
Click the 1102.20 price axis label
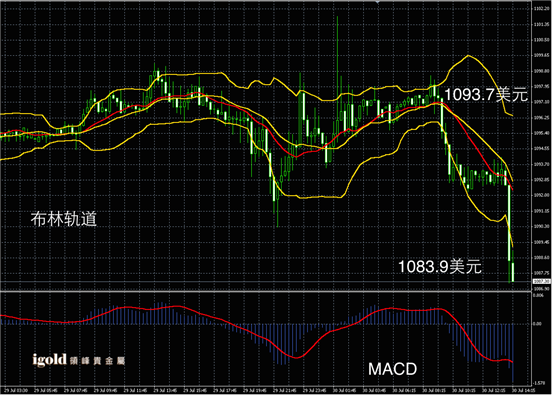pyautogui.click(x=541, y=9)
